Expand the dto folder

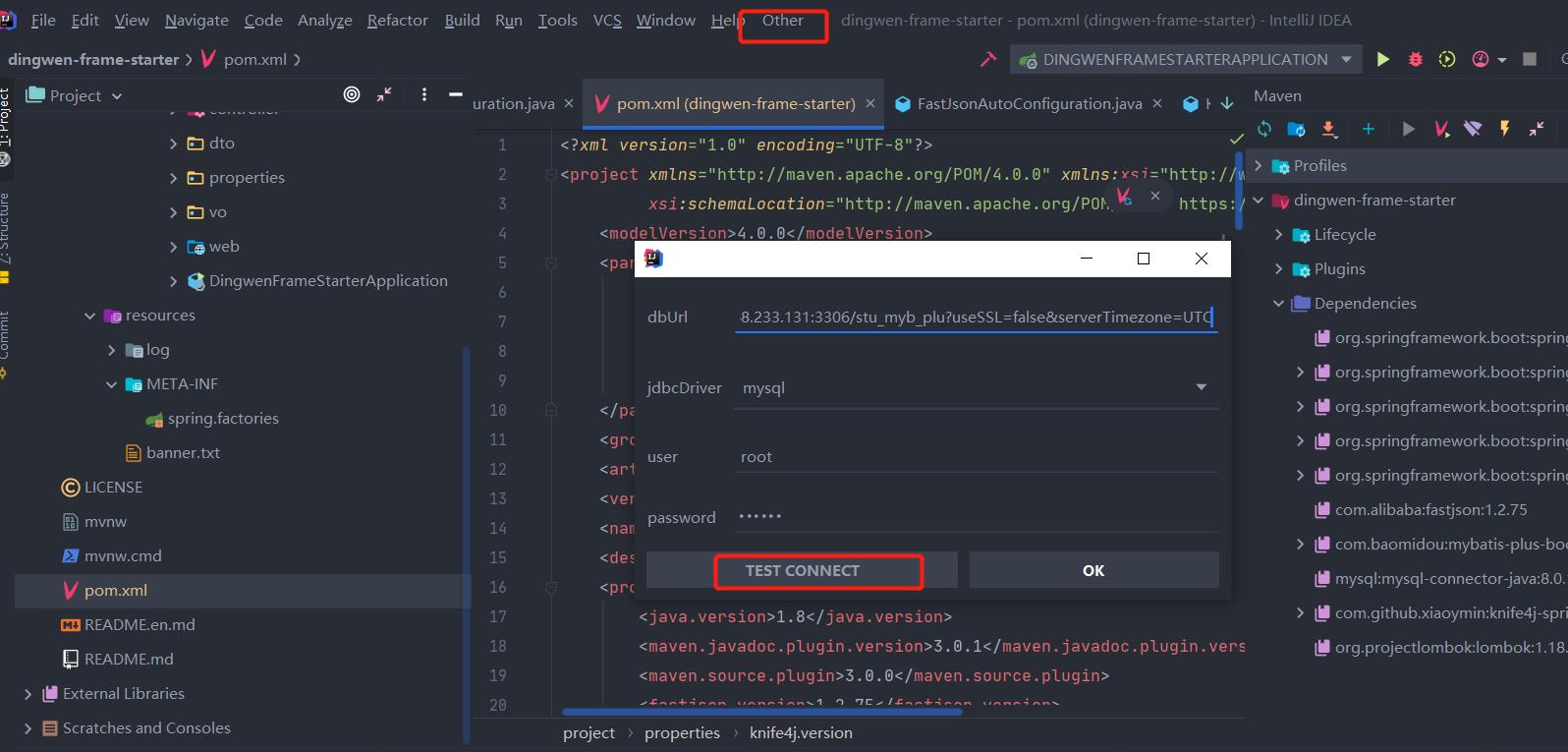click(174, 144)
